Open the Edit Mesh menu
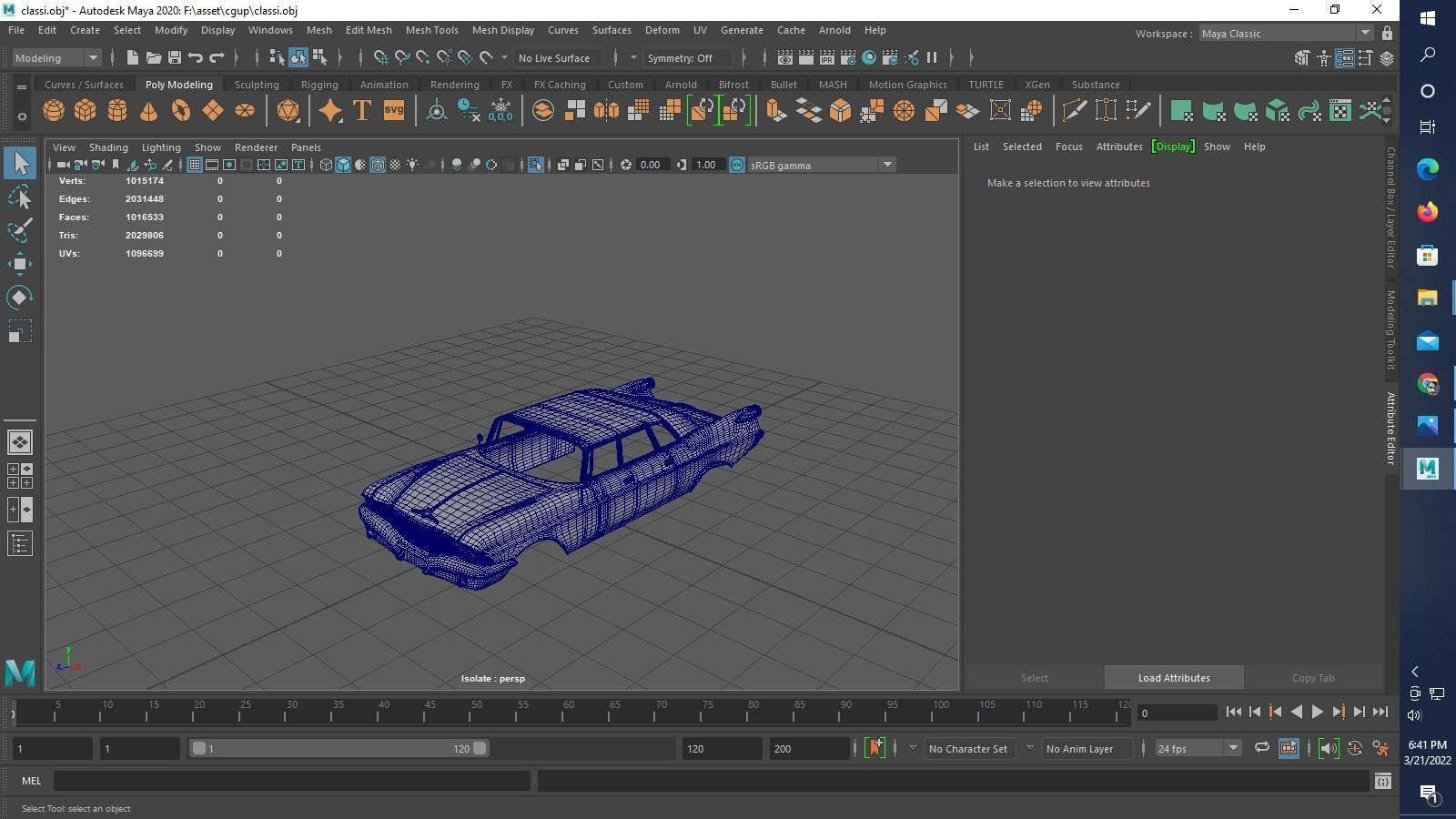Image resolution: width=1456 pixels, height=819 pixels. 369,30
